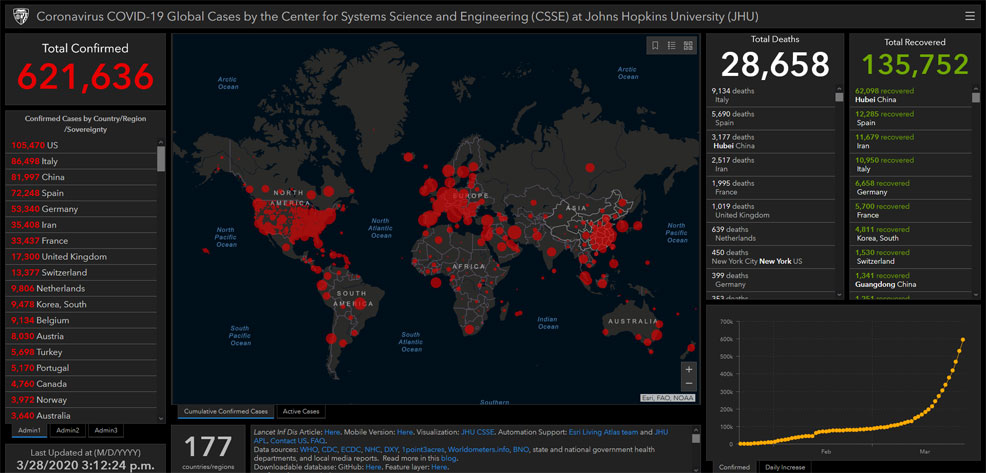The width and height of the screenshot is (986, 473).
Task: Open the BNO data source link
Action: [521, 450]
